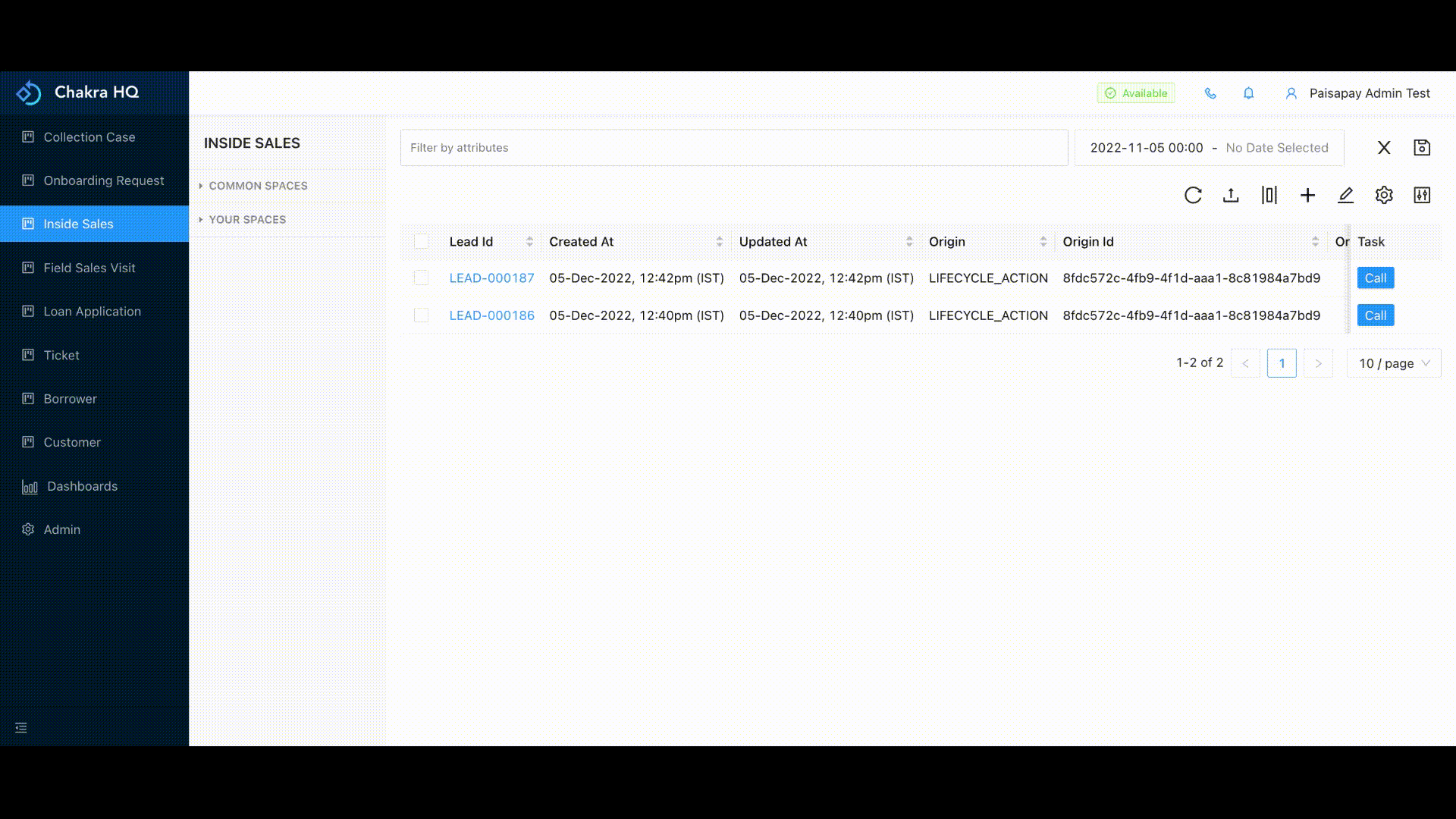Open the 10 / page dropdown
The height and width of the screenshot is (819, 1456).
coord(1393,362)
